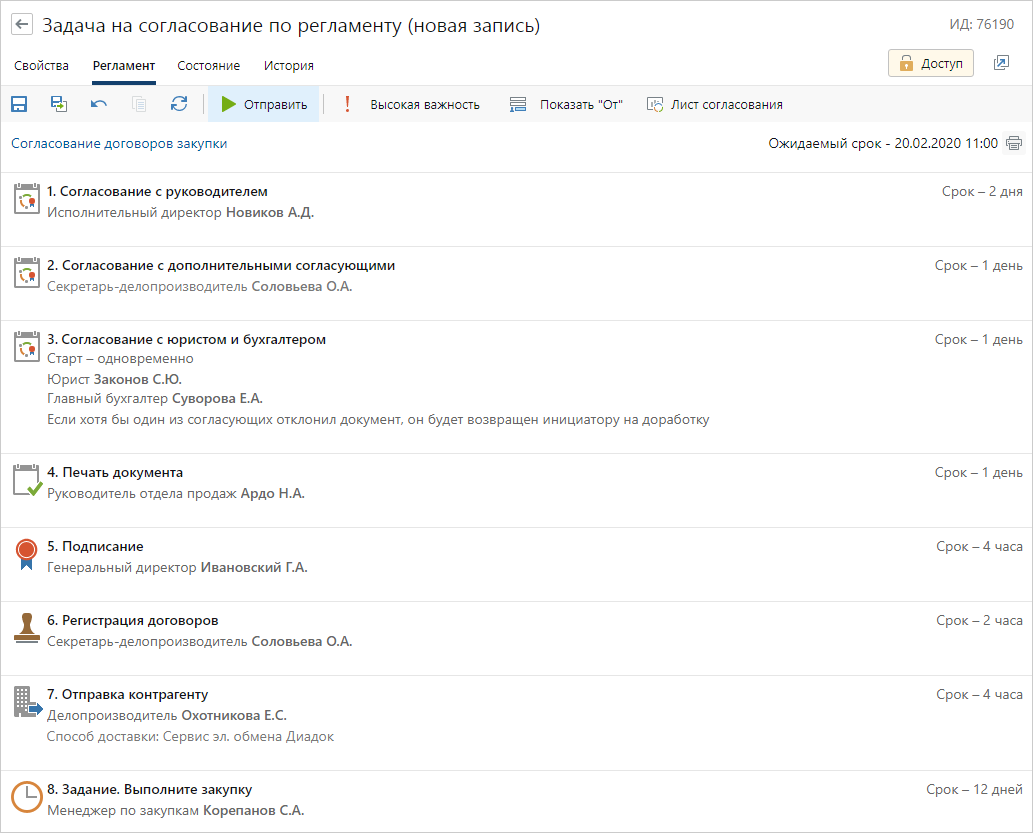
Task: Open Лист согласования
Action: (715, 104)
